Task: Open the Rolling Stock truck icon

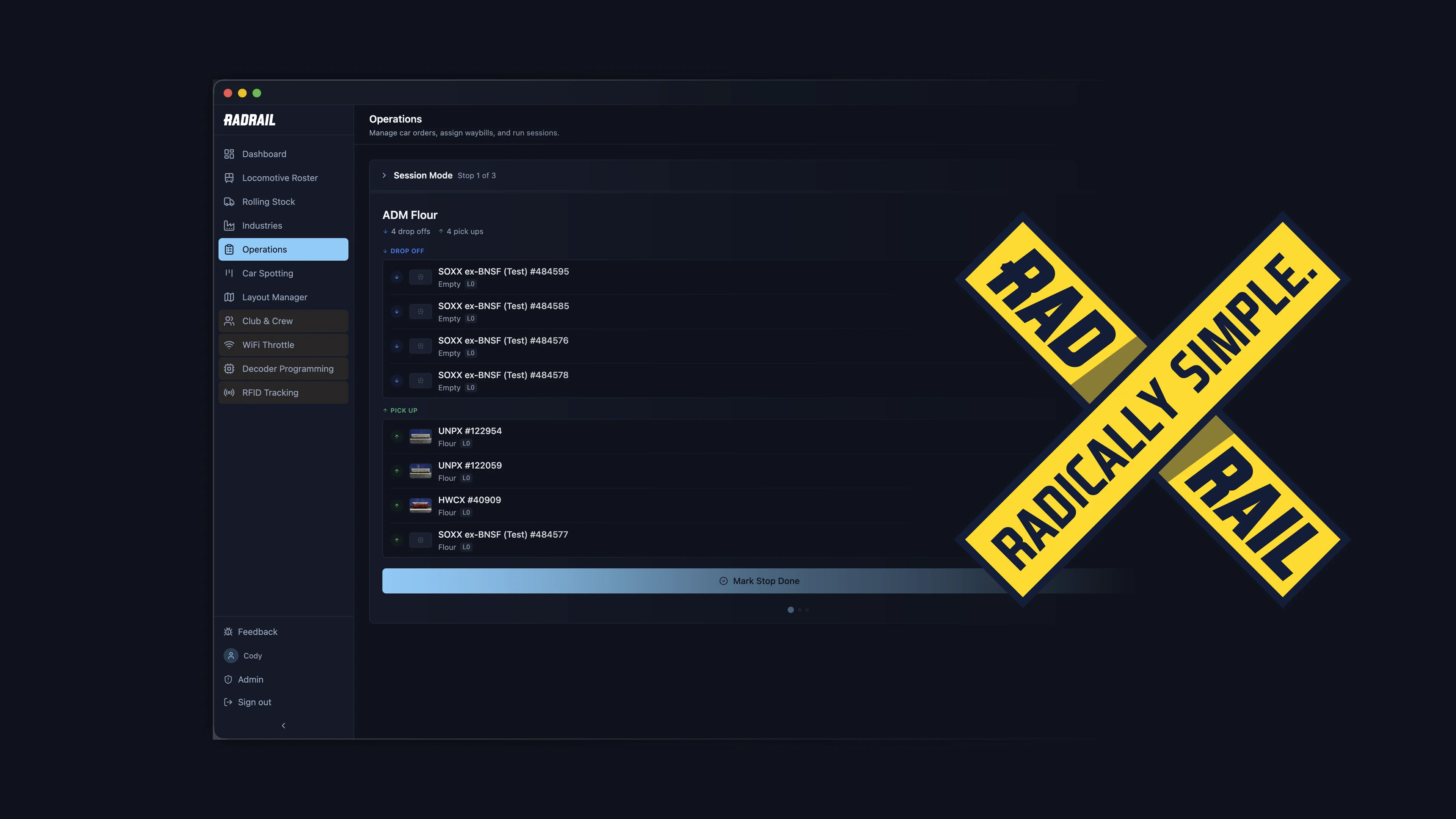Action: click(229, 202)
